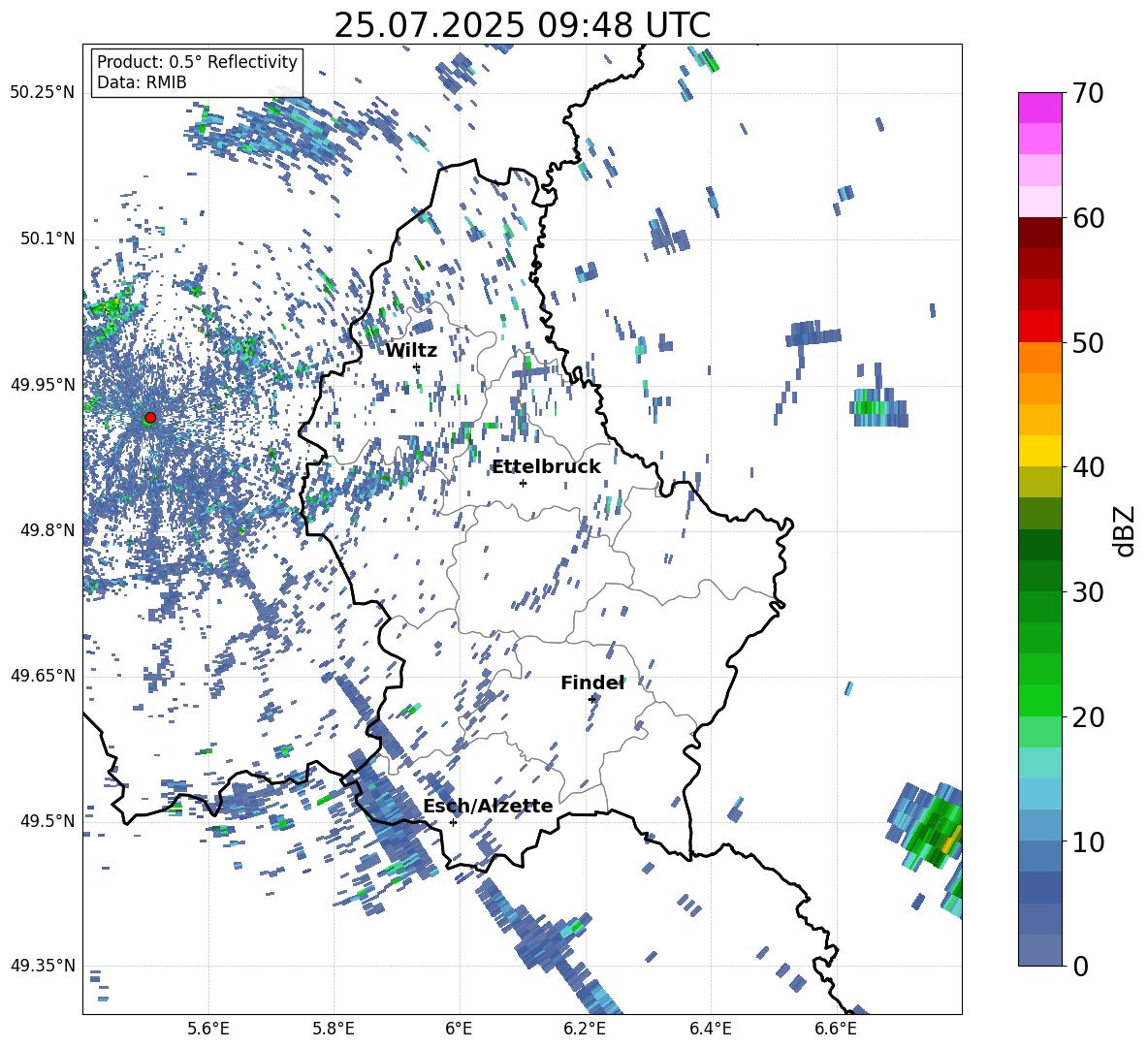Click the Wiltz cross marker
The height and width of the screenshot is (1048, 1148).
pyautogui.click(x=417, y=367)
